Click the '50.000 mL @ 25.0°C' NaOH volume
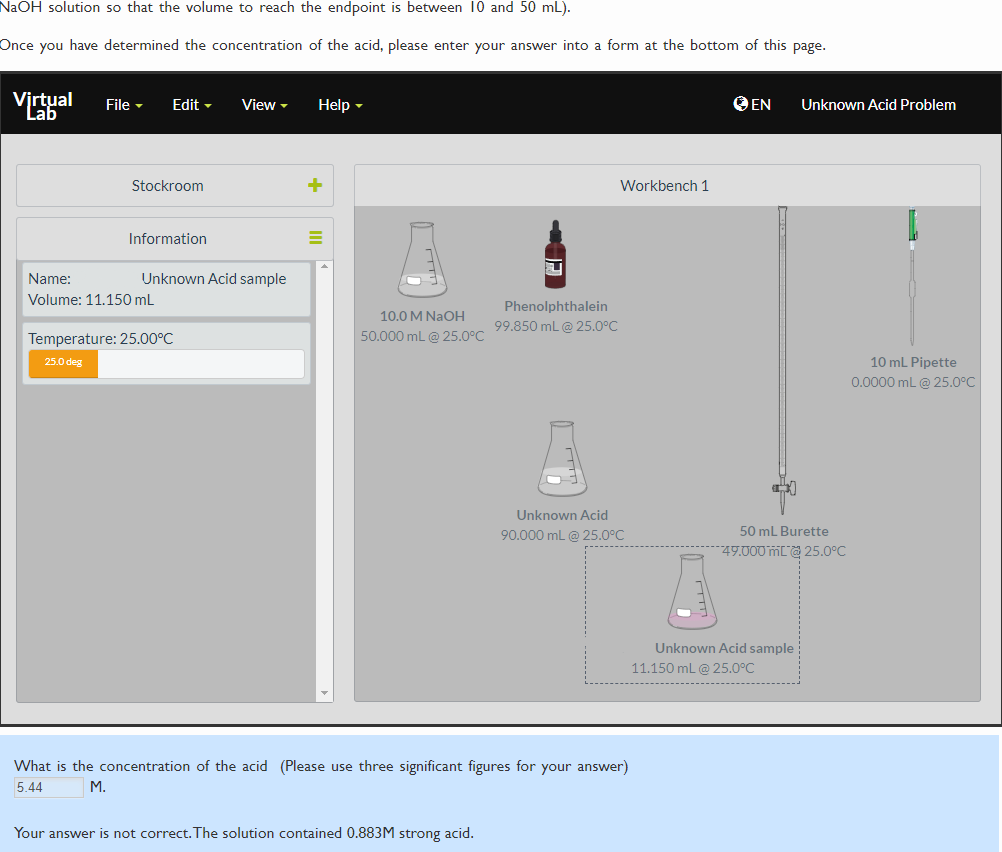The width and height of the screenshot is (1002, 852). pyautogui.click(x=422, y=336)
